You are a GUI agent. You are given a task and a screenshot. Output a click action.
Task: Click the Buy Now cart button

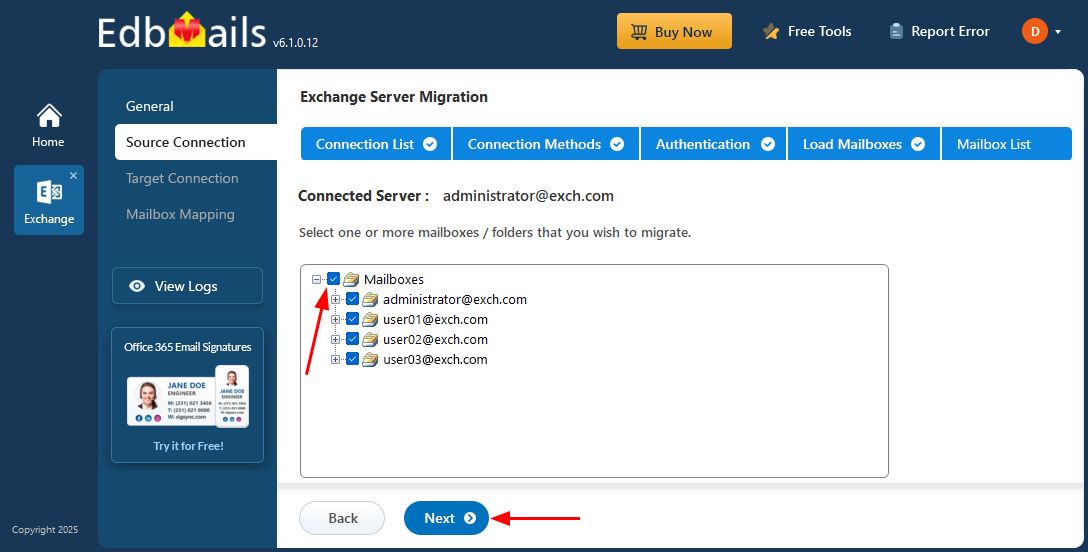tap(674, 31)
